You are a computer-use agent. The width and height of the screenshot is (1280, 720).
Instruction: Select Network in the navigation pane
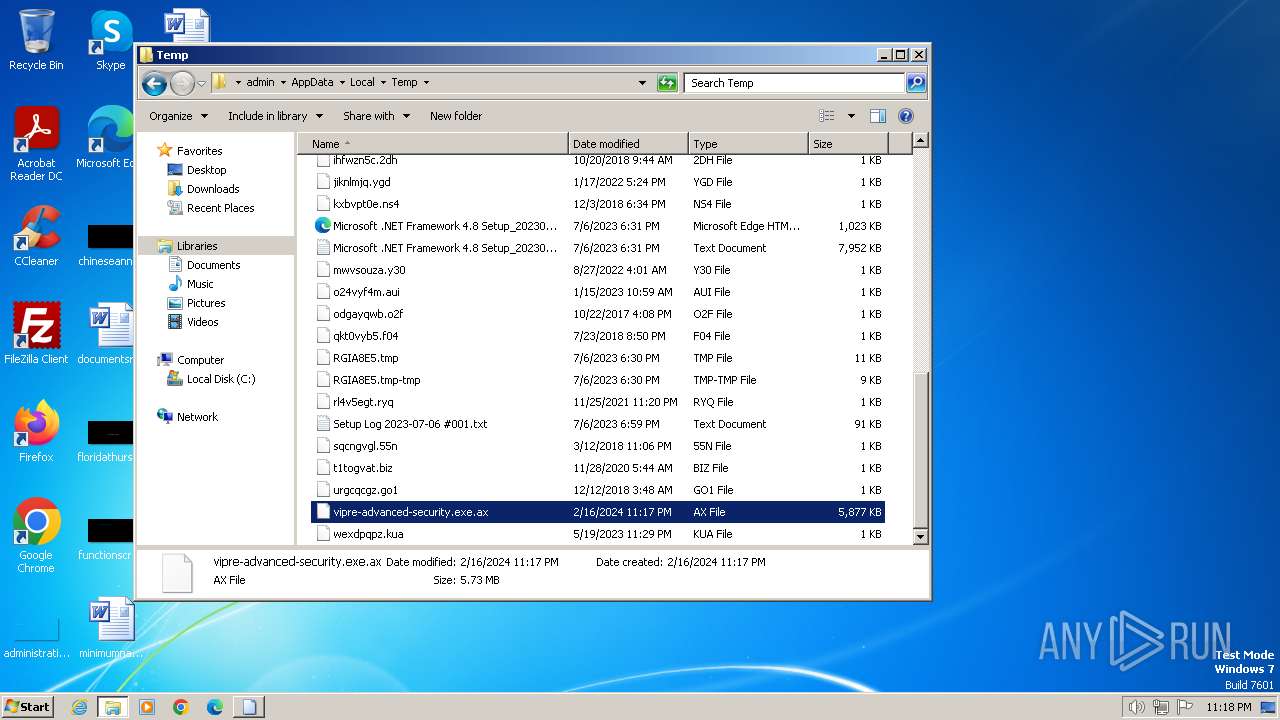197,417
